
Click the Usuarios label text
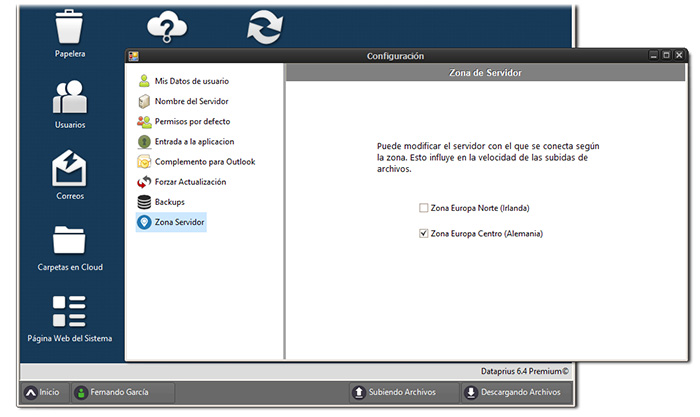[x=70, y=125]
